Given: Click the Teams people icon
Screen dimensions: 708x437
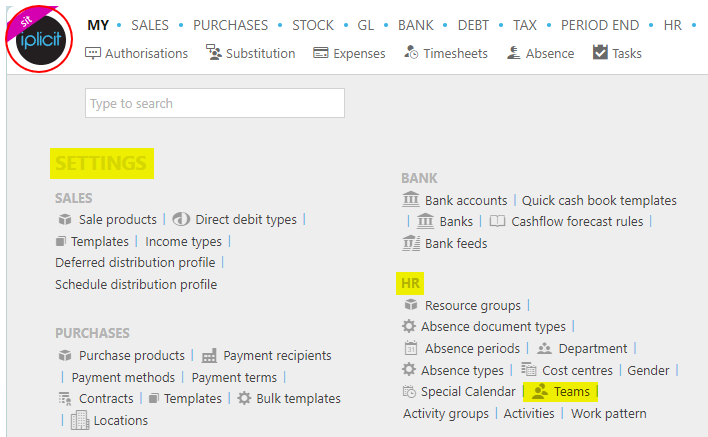Looking at the screenshot, I should [540, 391].
